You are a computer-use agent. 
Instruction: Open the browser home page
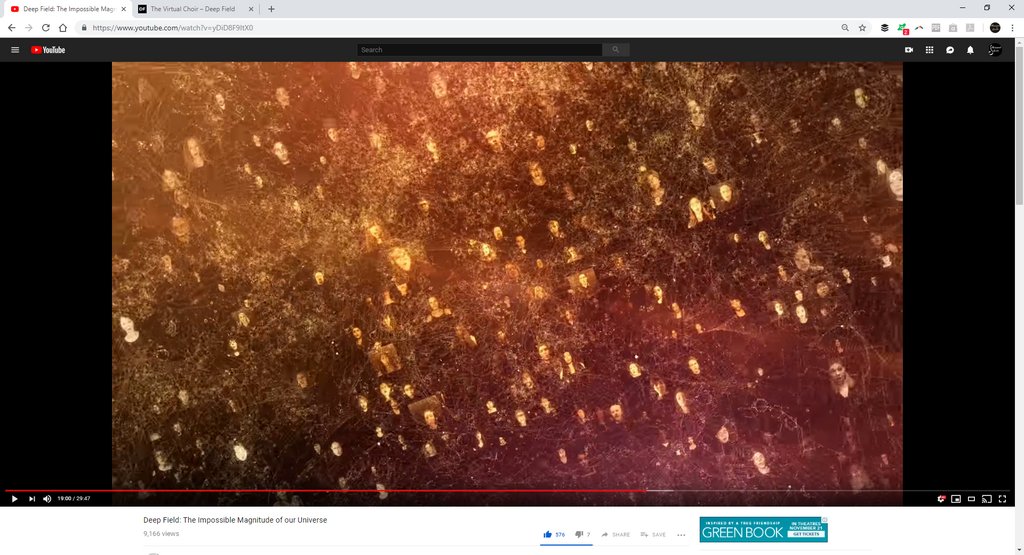pyautogui.click(x=63, y=27)
